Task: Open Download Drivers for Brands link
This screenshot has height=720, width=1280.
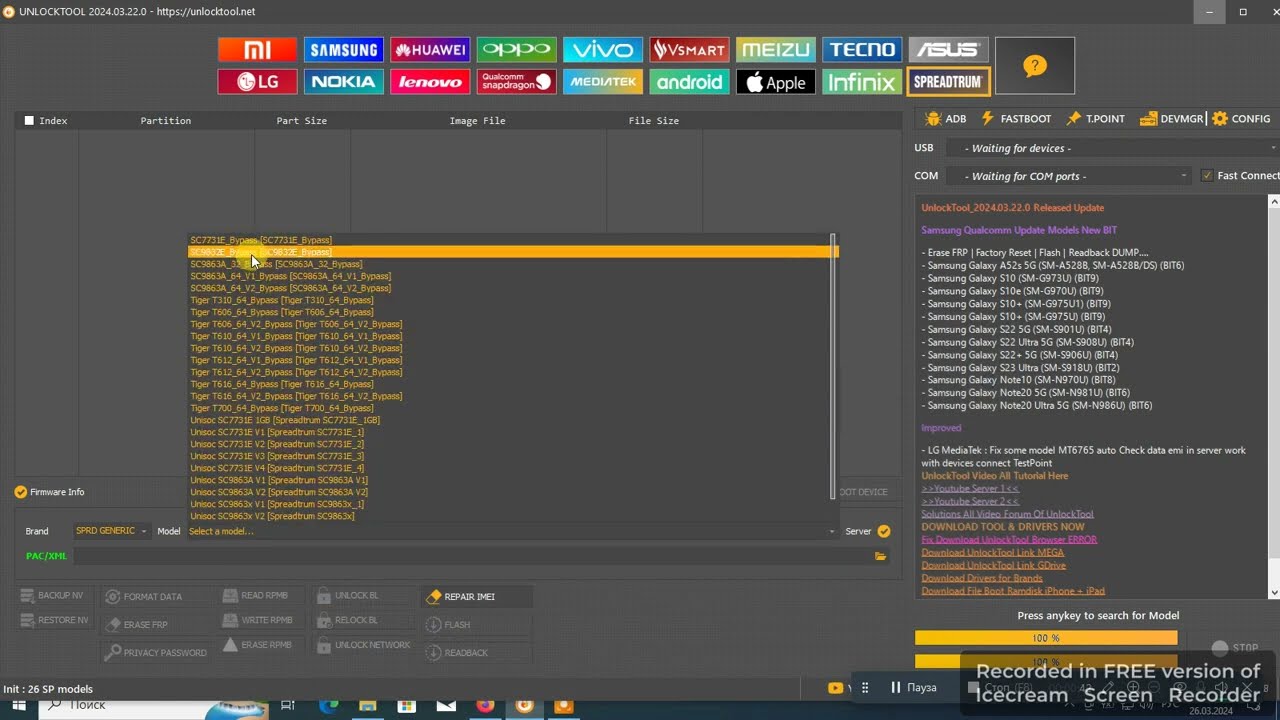Action: 982,578
